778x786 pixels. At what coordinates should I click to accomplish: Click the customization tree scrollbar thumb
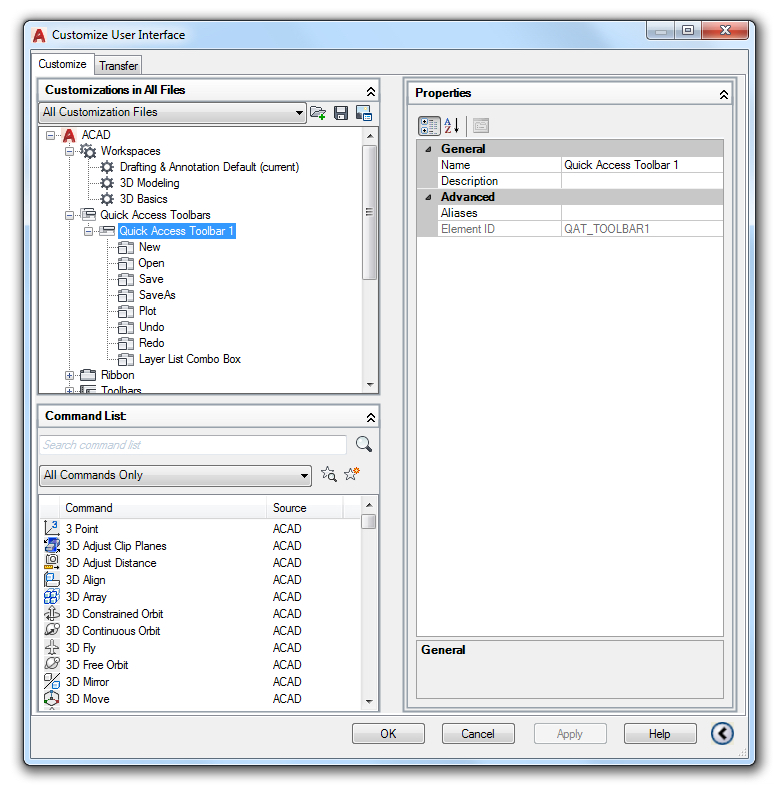coord(369,212)
